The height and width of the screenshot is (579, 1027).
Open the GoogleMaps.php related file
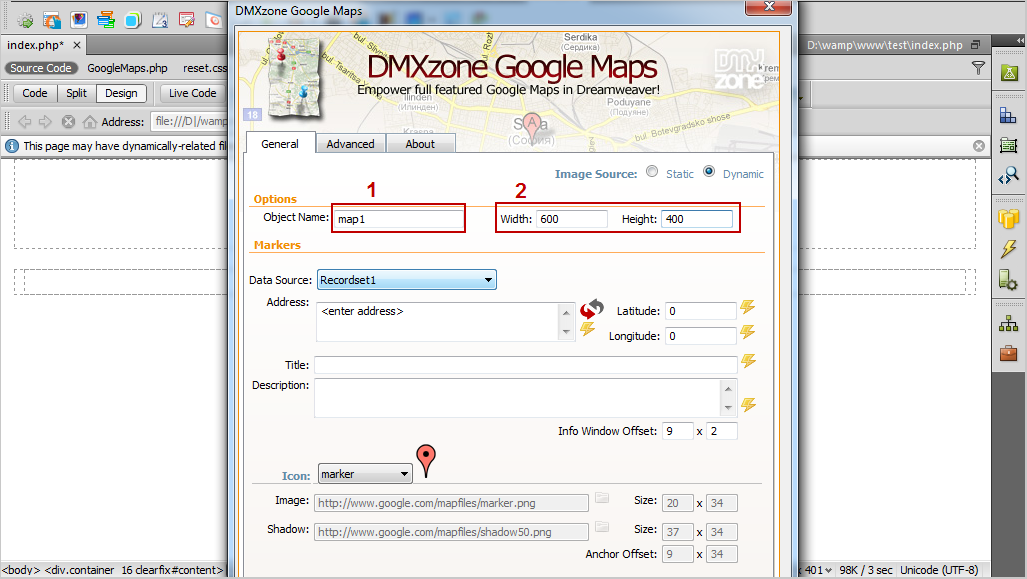(127, 68)
